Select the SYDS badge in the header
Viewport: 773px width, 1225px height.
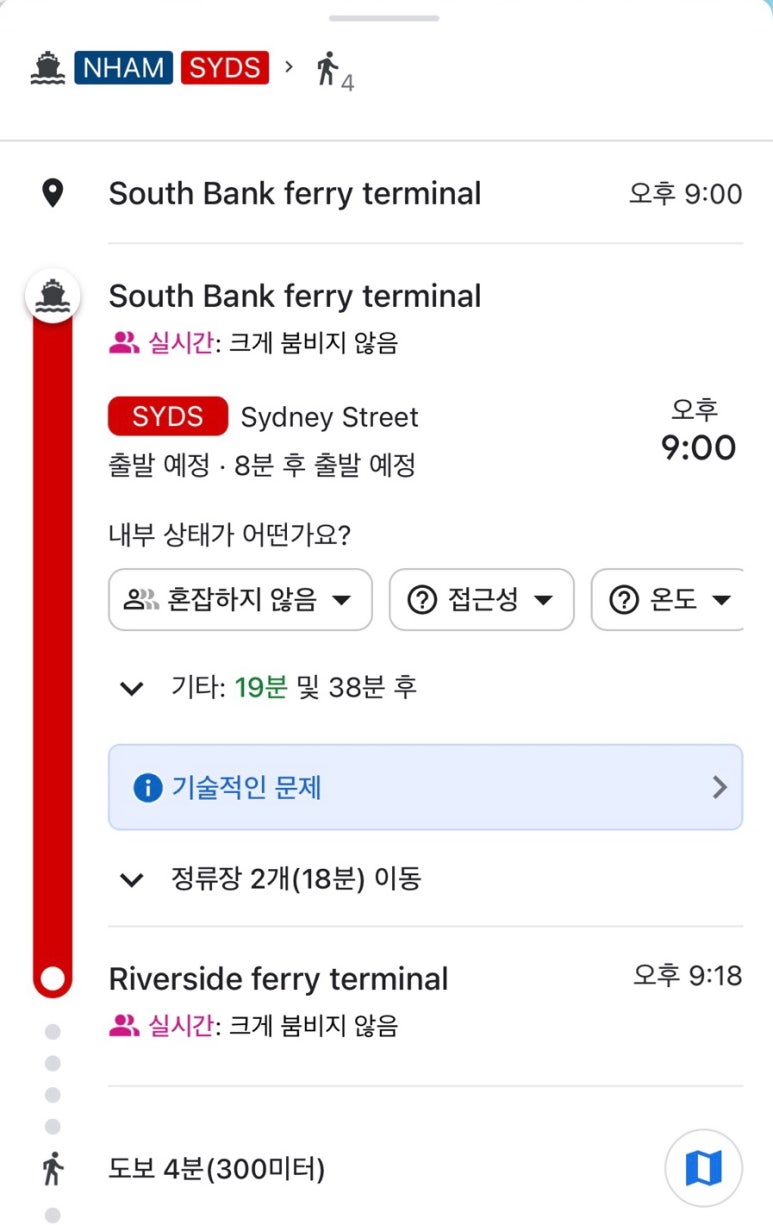pyautogui.click(x=225, y=68)
